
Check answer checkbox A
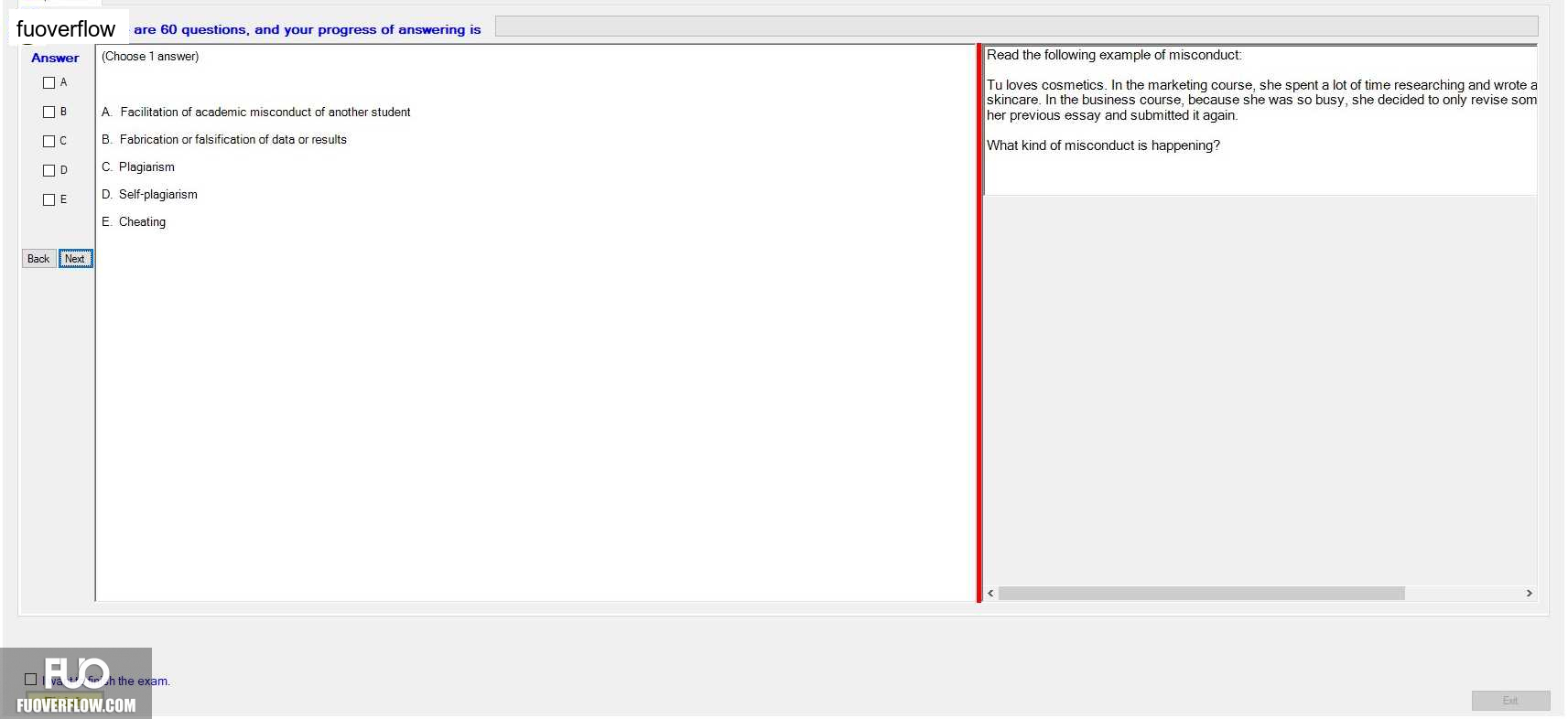[x=49, y=83]
